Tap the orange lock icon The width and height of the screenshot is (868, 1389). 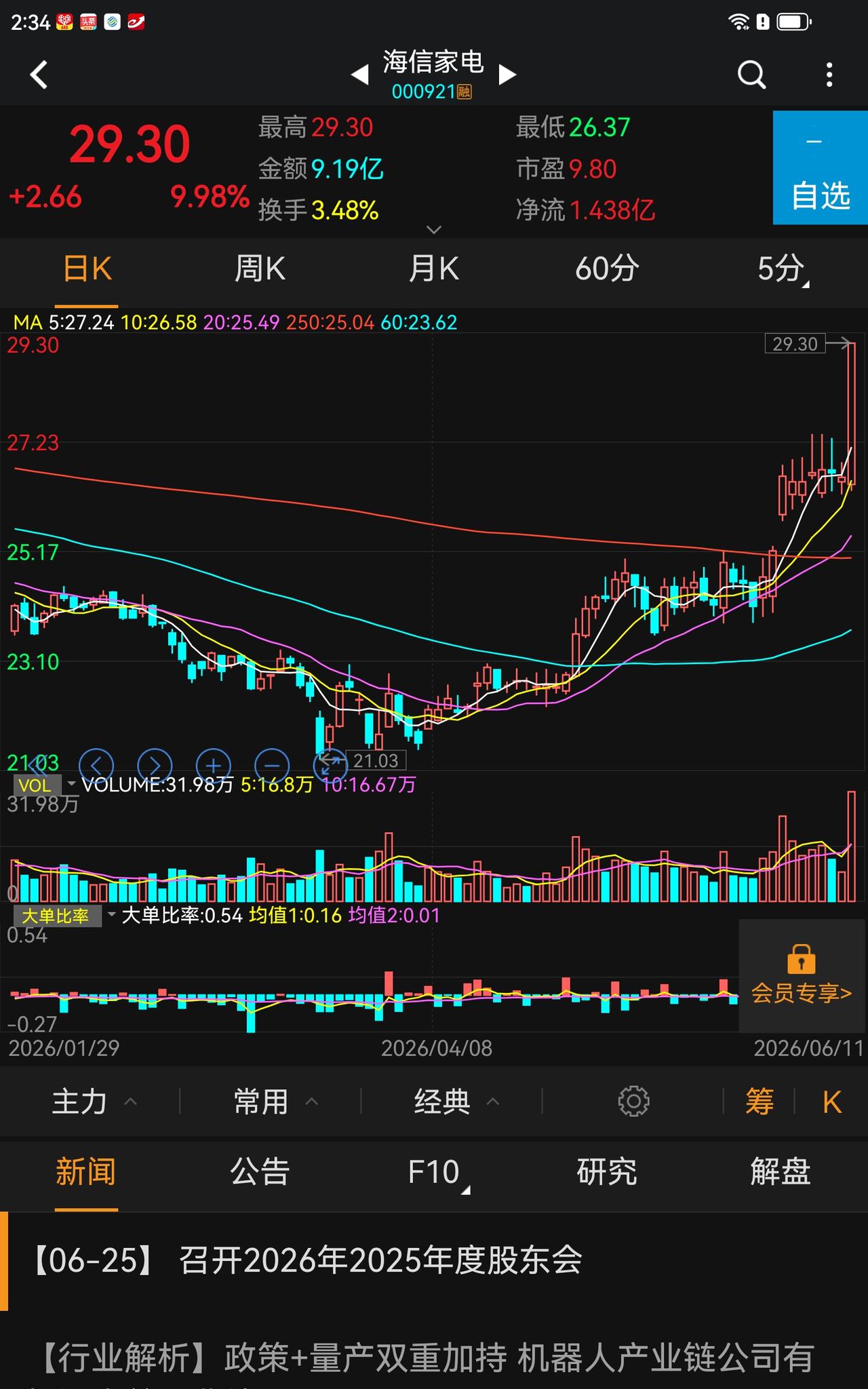click(x=802, y=959)
